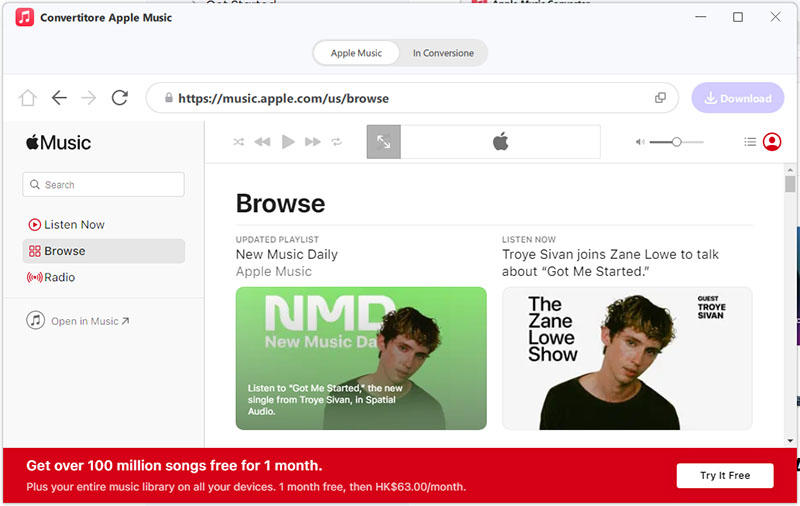Click the Search field in sidebar
The image size is (800, 506).
104,185
